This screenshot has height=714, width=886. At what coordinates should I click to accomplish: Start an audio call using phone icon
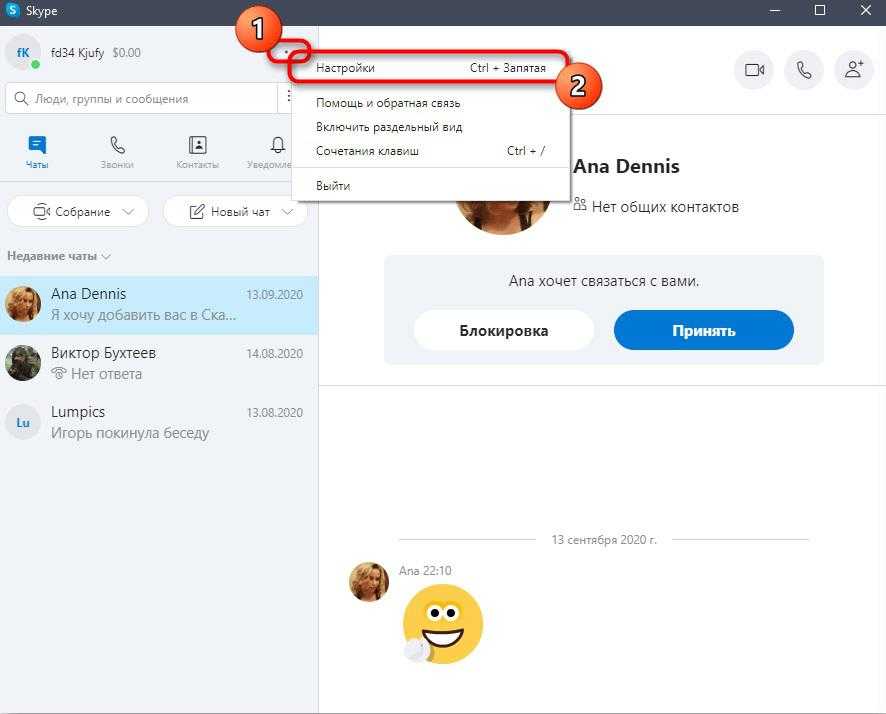(804, 70)
